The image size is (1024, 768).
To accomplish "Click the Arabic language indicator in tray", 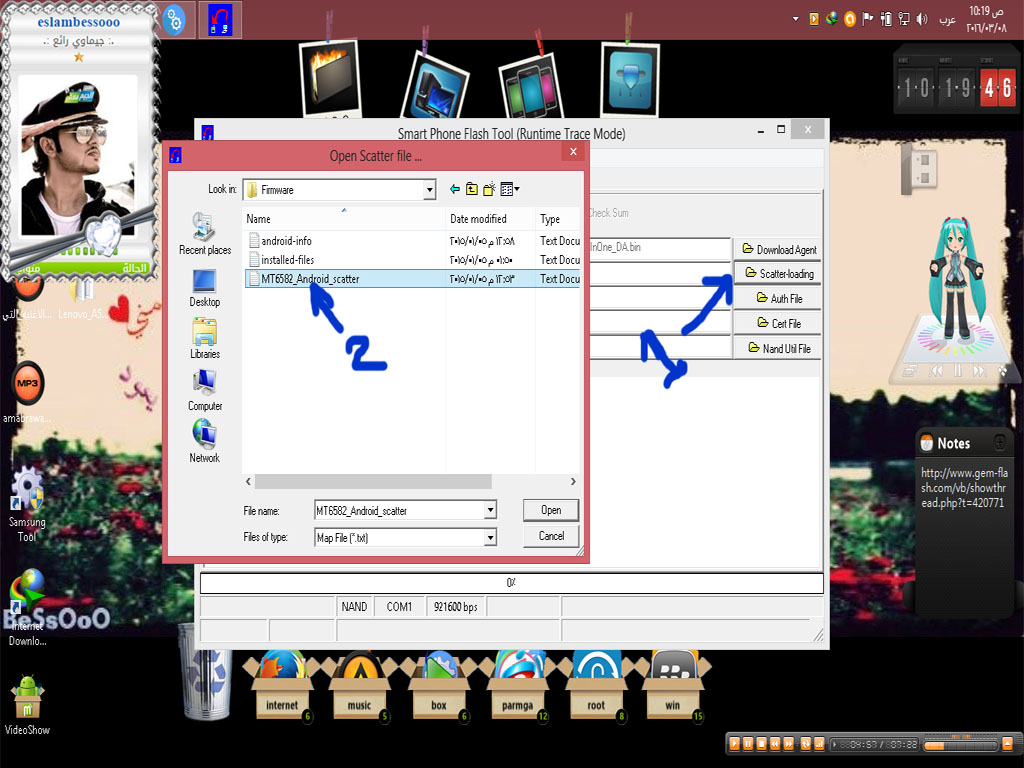I will click(x=947, y=20).
